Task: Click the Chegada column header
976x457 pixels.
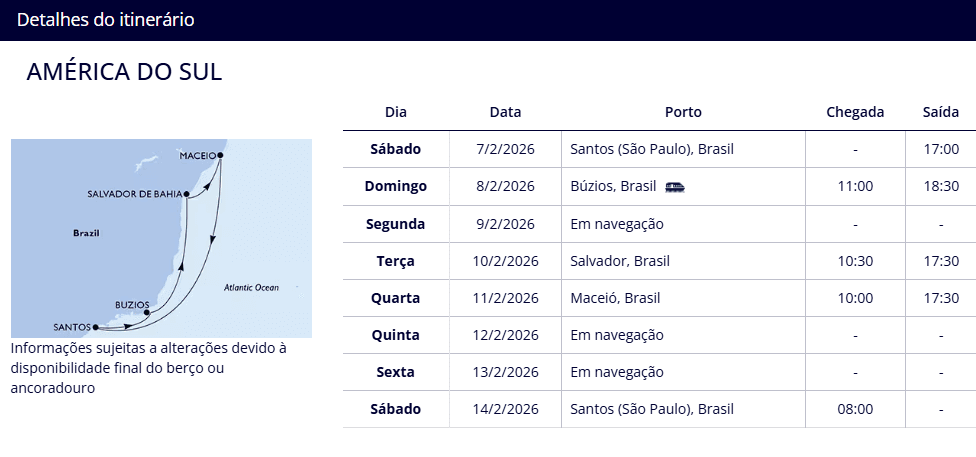Action: pos(855,112)
